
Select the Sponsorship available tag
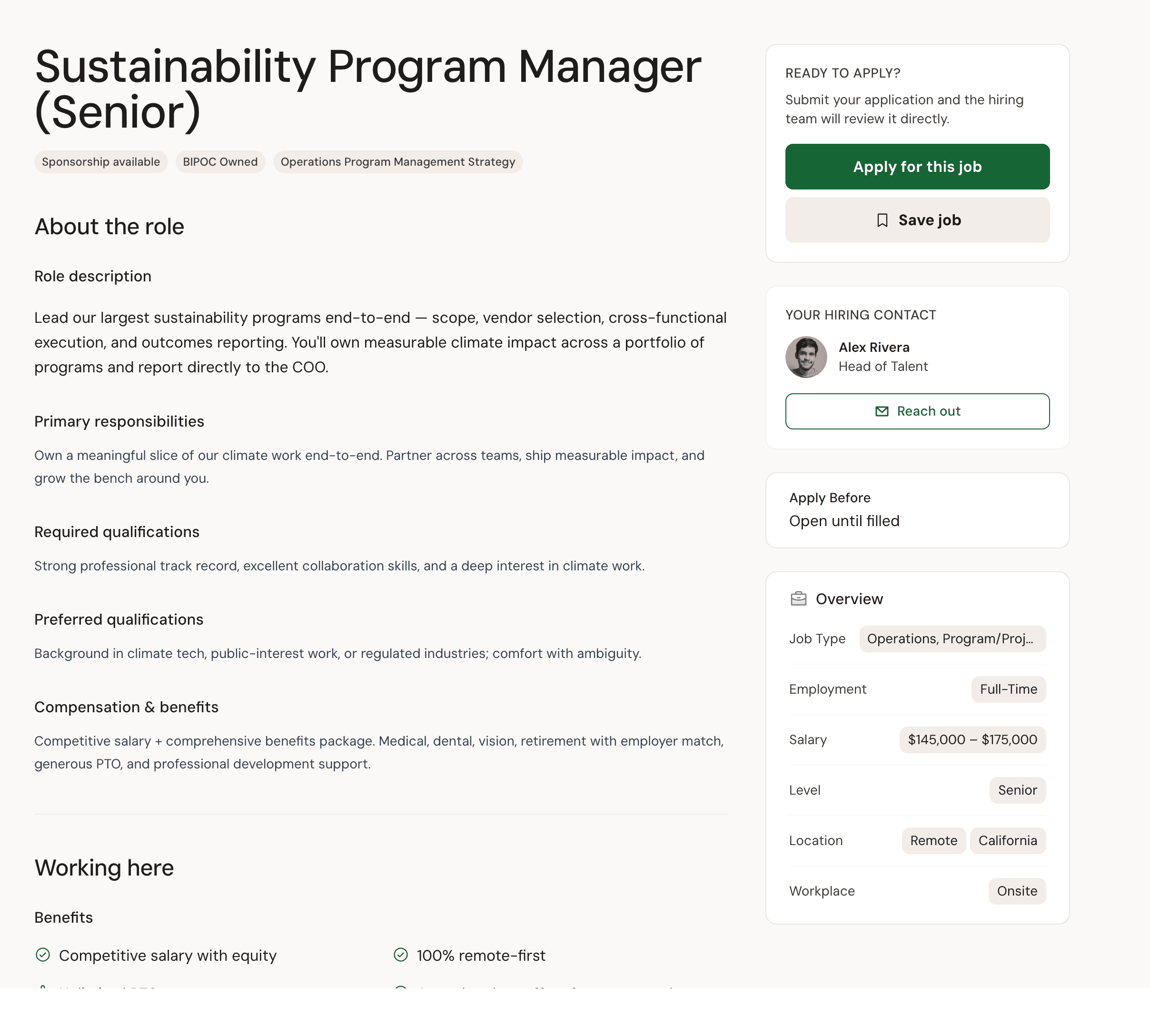pos(101,162)
